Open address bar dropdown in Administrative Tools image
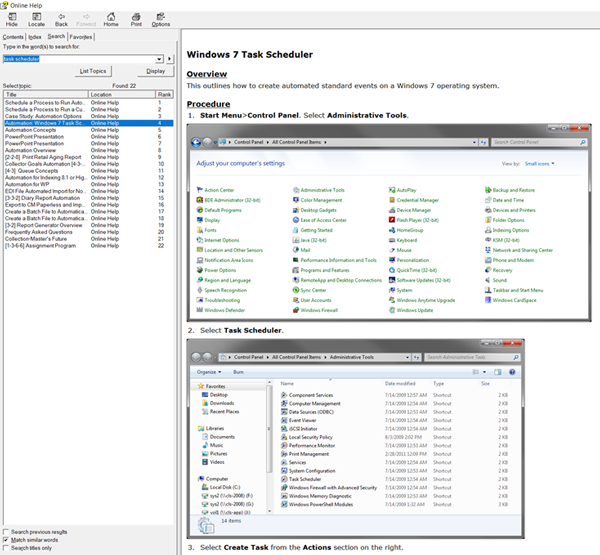Screen dimensions: 600x555 tap(408, 357)
